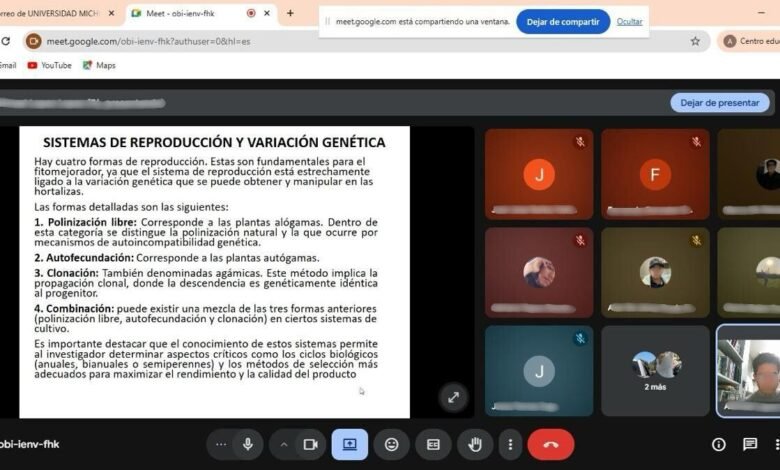Viewport: 780px width, 470px height.
Task: Open the audio settings three-dot menu beside the microphone
Action: (x=221, y=444)
